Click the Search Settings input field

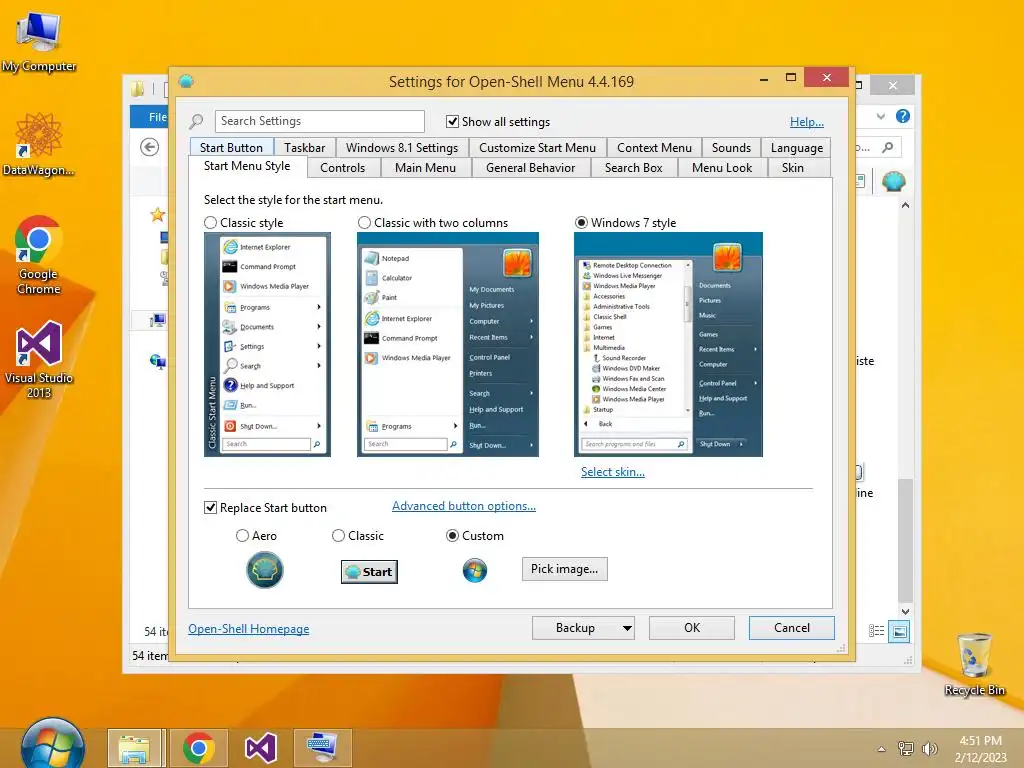tap(319, 121)
